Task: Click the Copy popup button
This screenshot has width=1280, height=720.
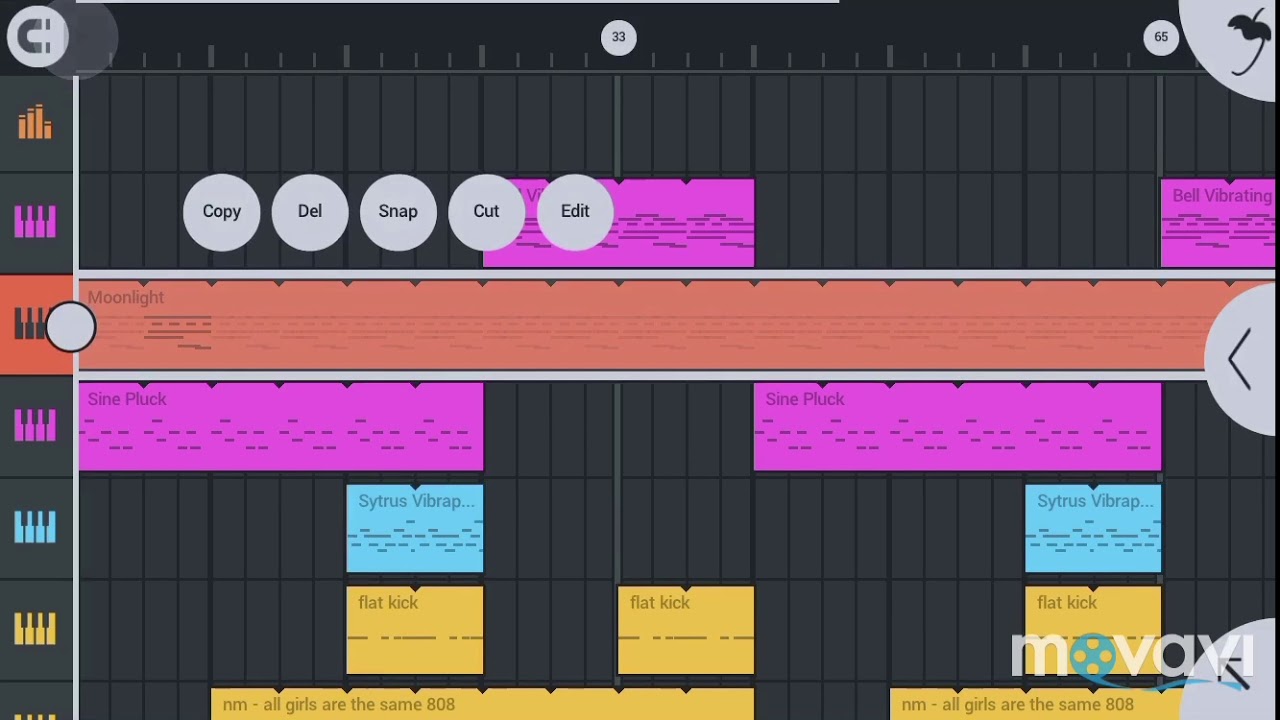Action: [x=222, y=212]
